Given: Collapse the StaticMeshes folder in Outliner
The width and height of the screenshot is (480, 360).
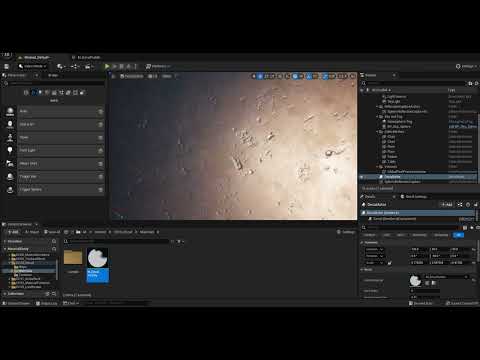Looking at the screenshot, I should coord(377,132).
